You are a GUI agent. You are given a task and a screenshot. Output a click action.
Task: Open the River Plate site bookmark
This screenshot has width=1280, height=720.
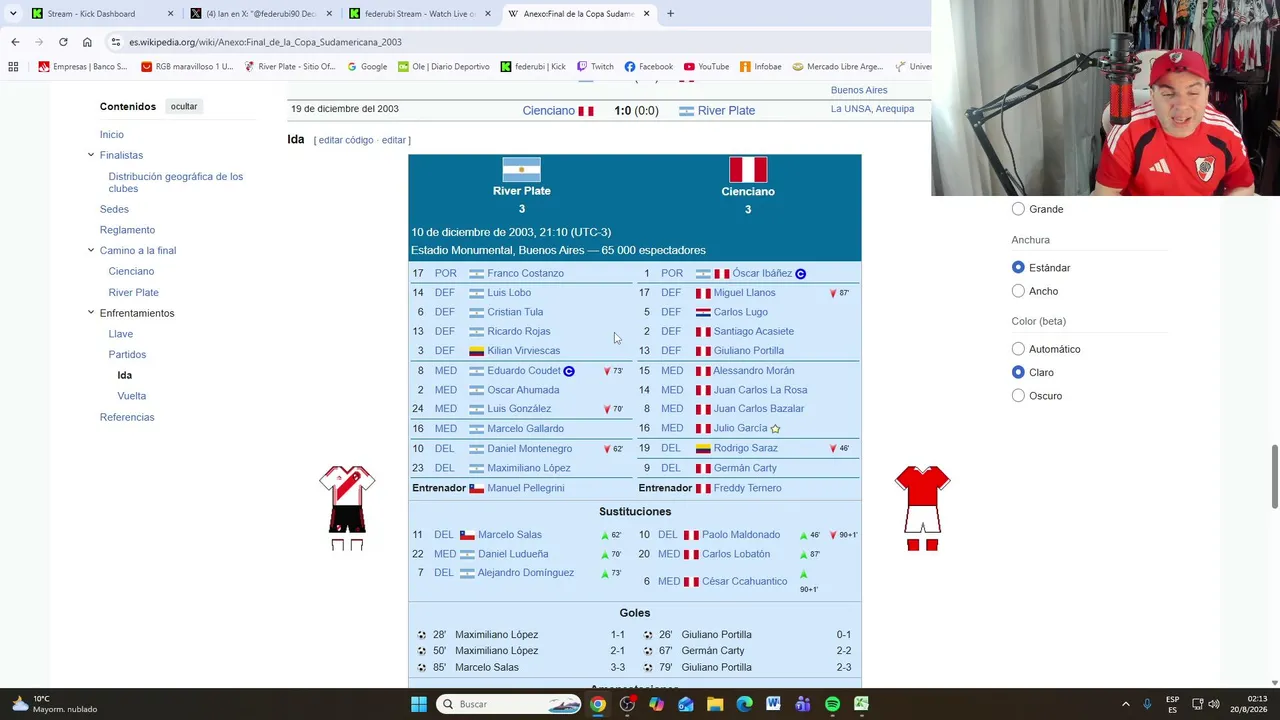(x=290, y=67)
